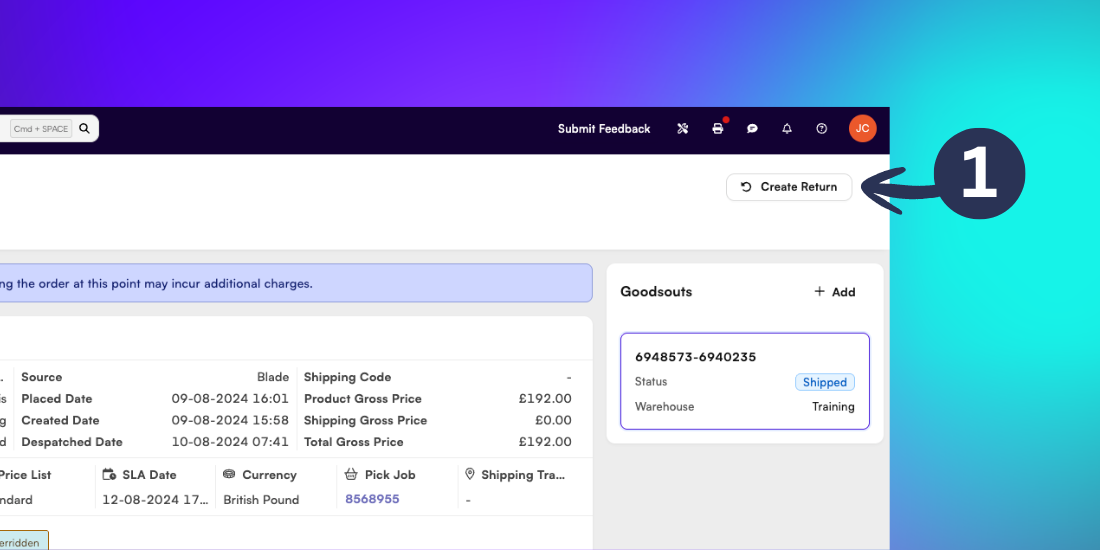Click Despatched Date value 10-08-2024 07:41
1100x550 pixels.
point(230,443)
